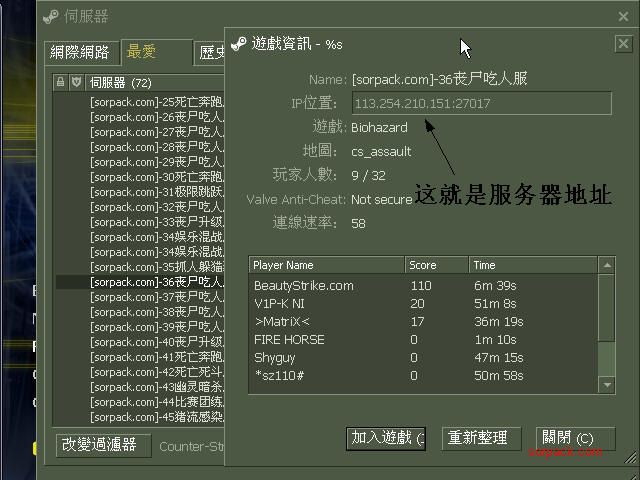Sort servers by the VAC shield column icon
The height and width of the screenshot is (480, 640).
pos(76,82)
